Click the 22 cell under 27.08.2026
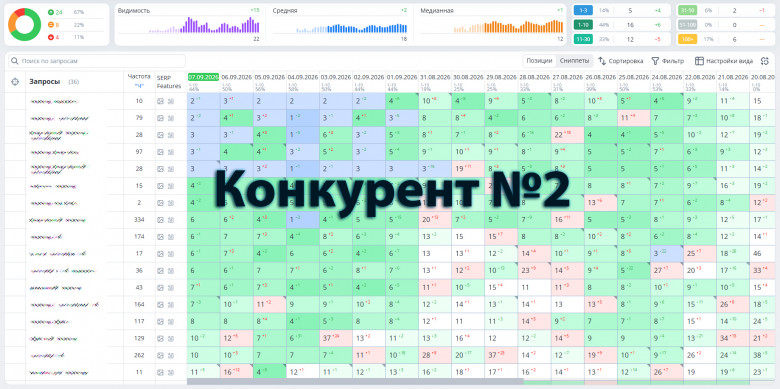Image resolution: width=780 pixels, height=389 pixels. coord(567,135)
